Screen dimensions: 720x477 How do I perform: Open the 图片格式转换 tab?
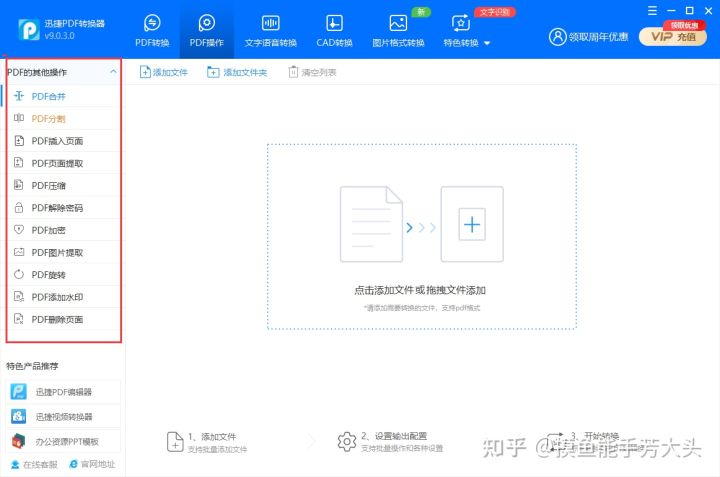398,31
